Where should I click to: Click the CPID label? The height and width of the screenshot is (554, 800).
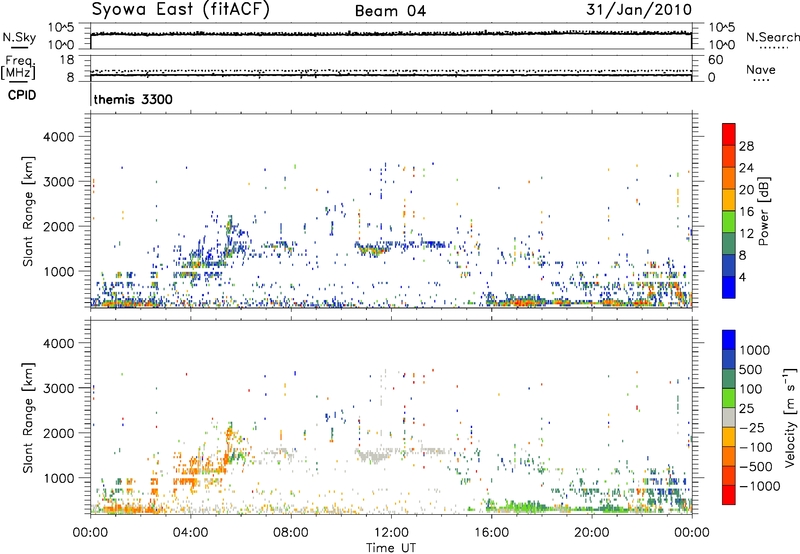pyautogui.click(x=22, y=95)
